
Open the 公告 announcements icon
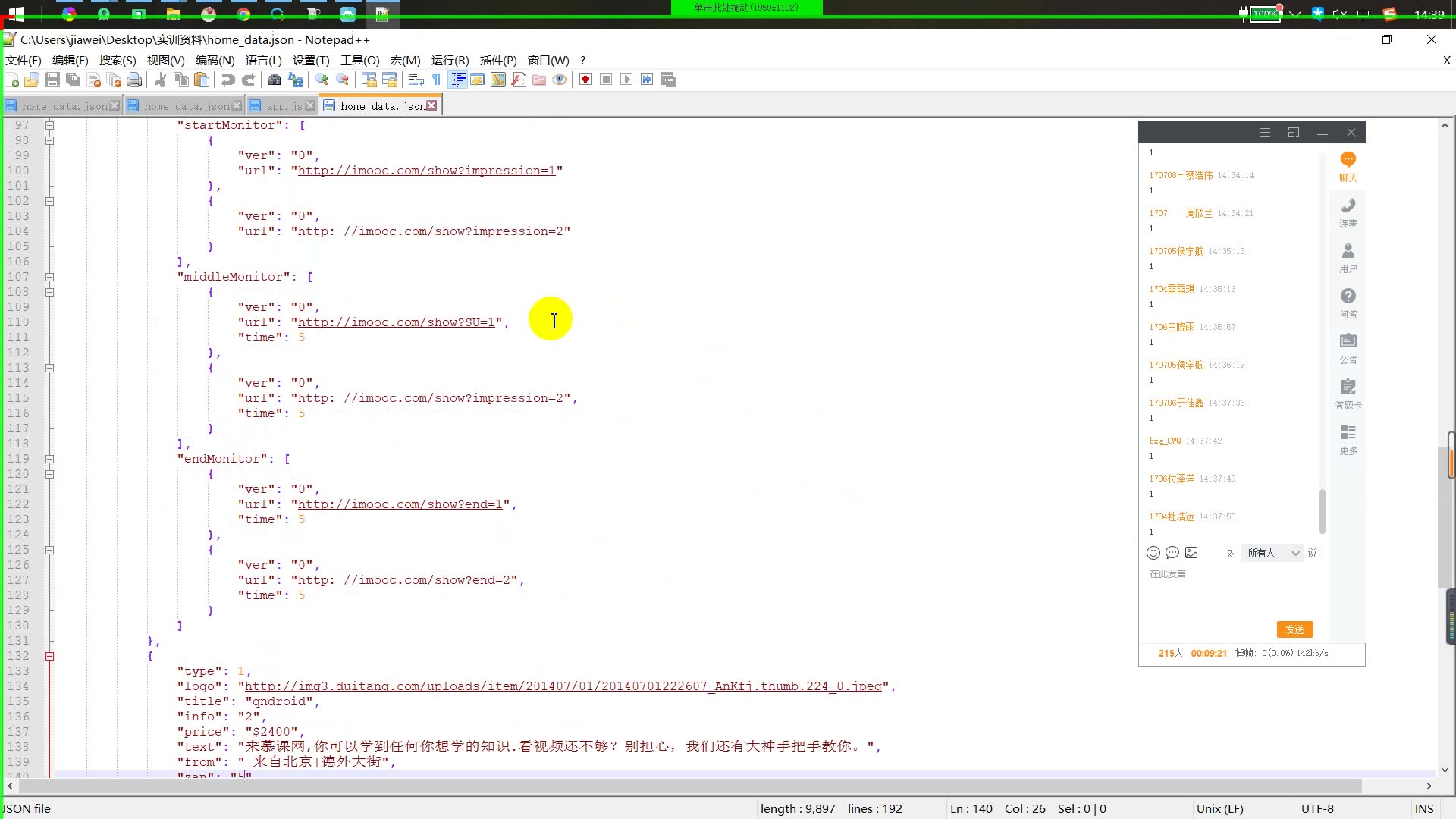pyautogui.click(x=1348, y=349)
